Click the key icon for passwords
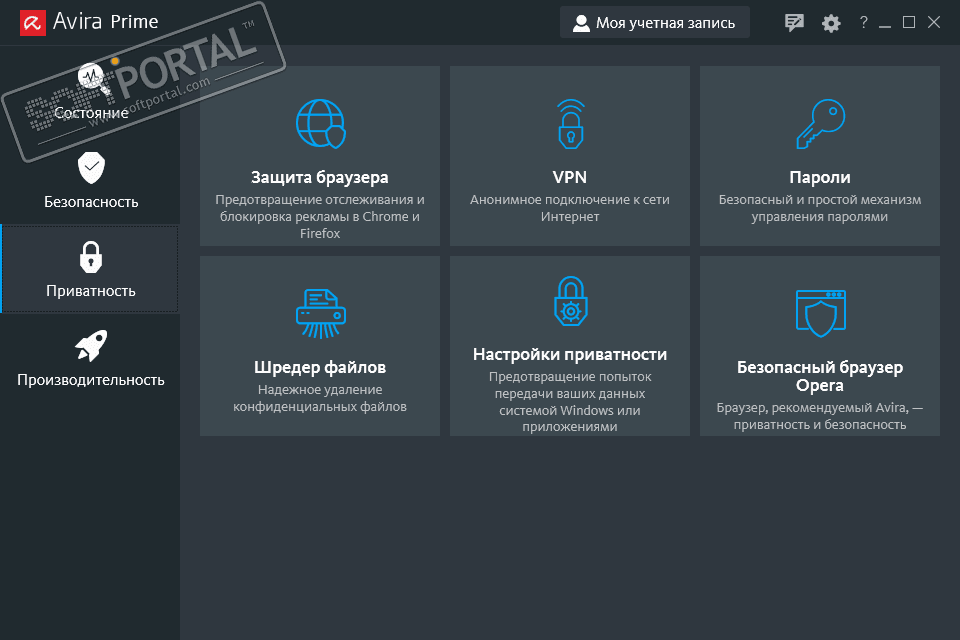Screen dimensions: 960x640 [820, 124]
